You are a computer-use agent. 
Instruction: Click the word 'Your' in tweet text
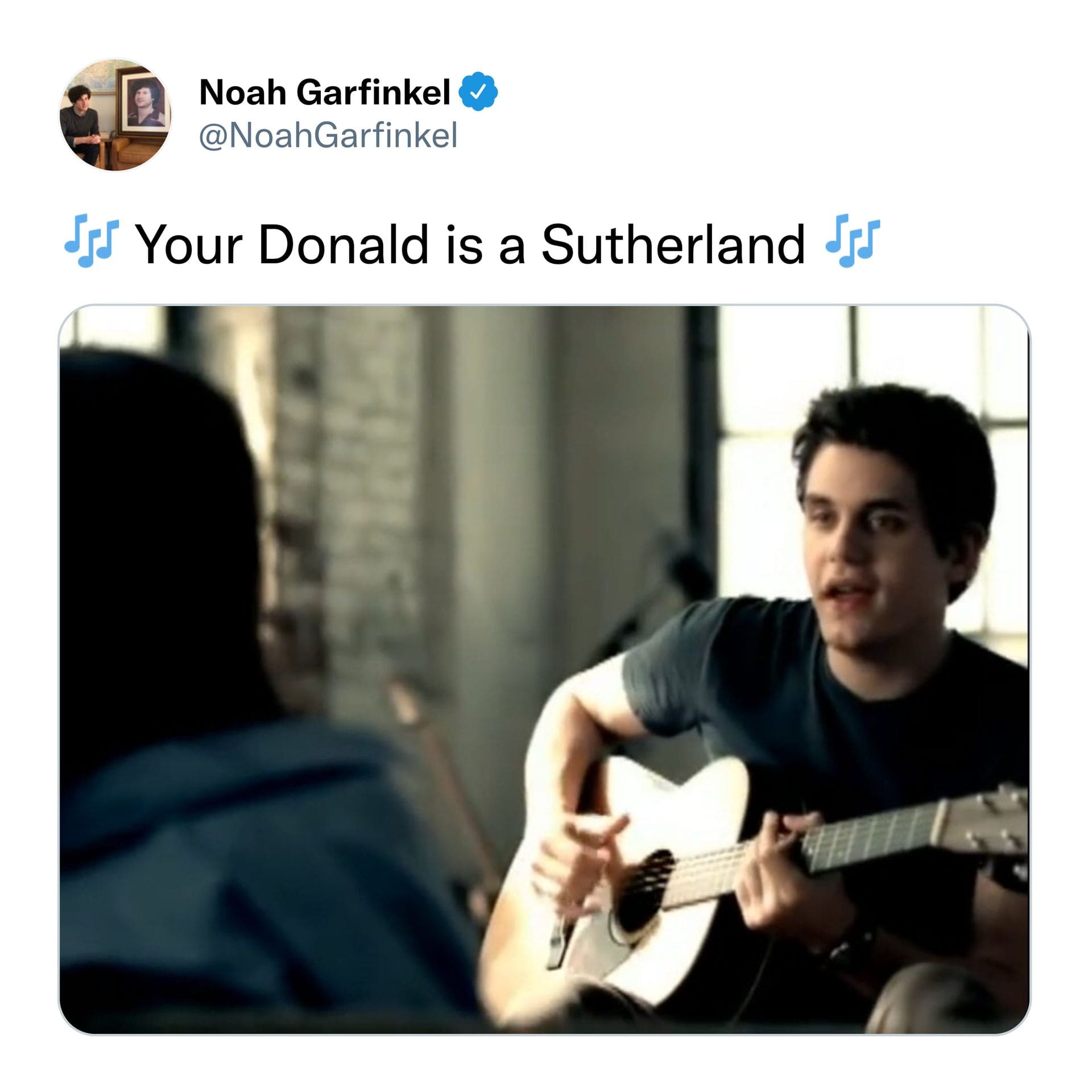(x=190, y=244)
